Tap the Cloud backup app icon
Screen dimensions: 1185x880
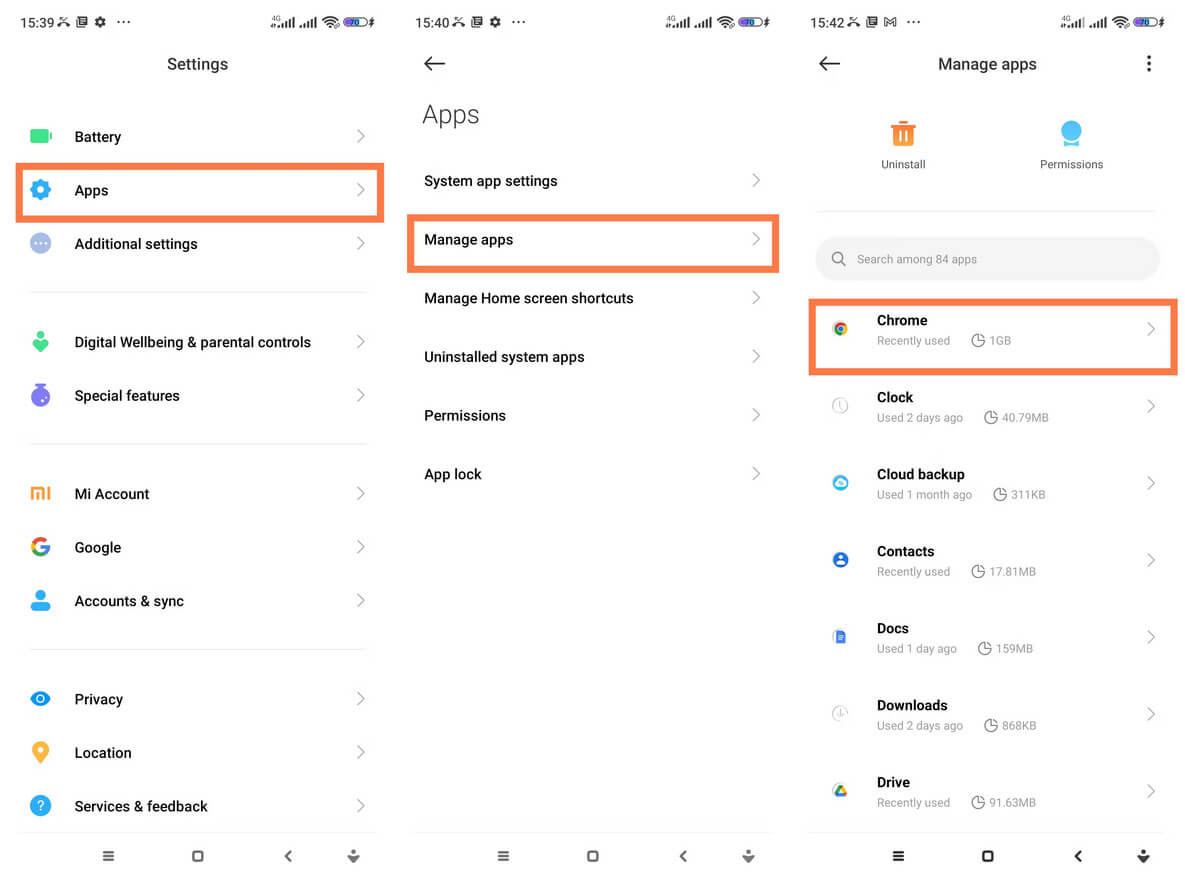coord(840,483)
